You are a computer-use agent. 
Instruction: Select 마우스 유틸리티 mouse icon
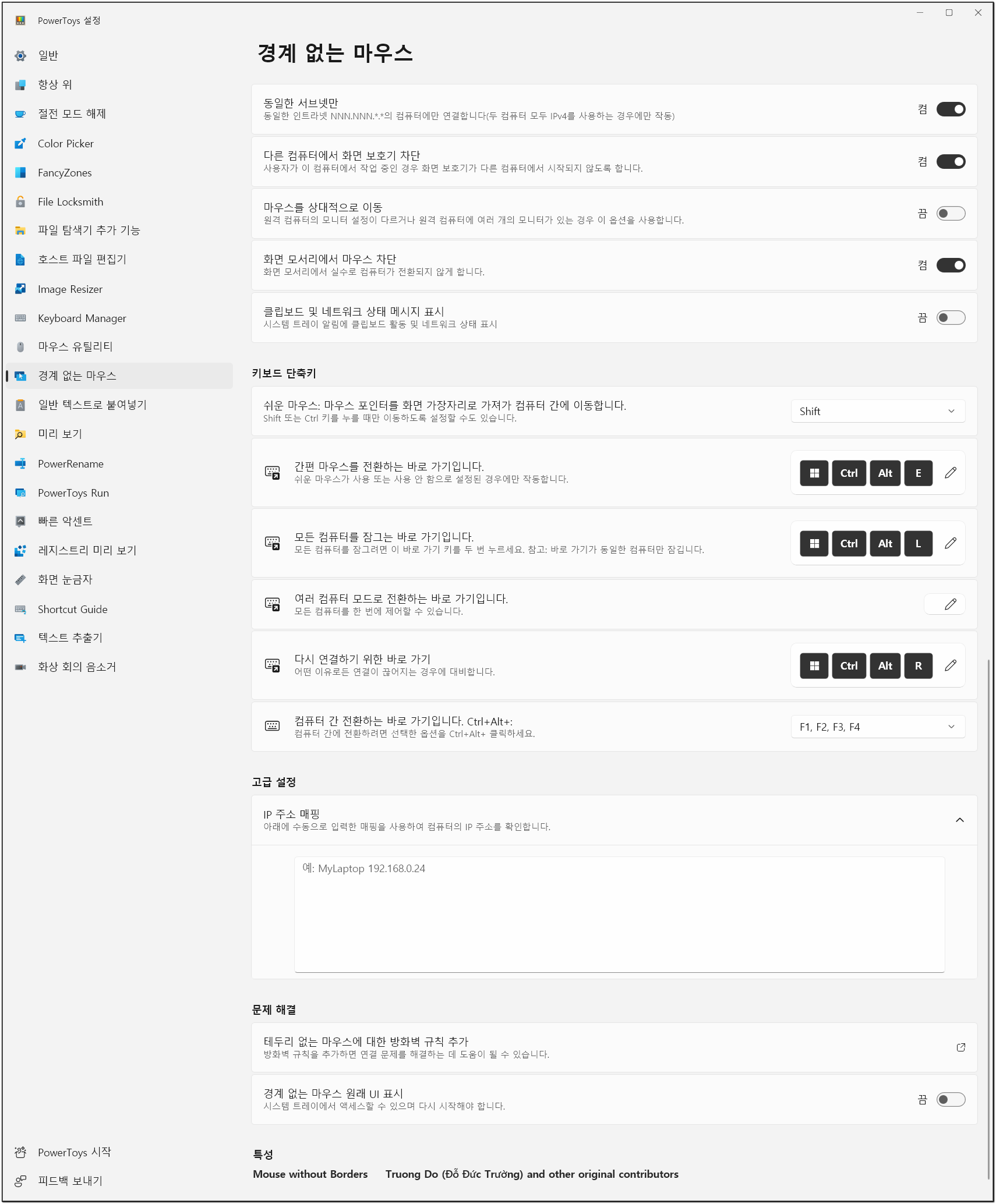click(20, 347)
